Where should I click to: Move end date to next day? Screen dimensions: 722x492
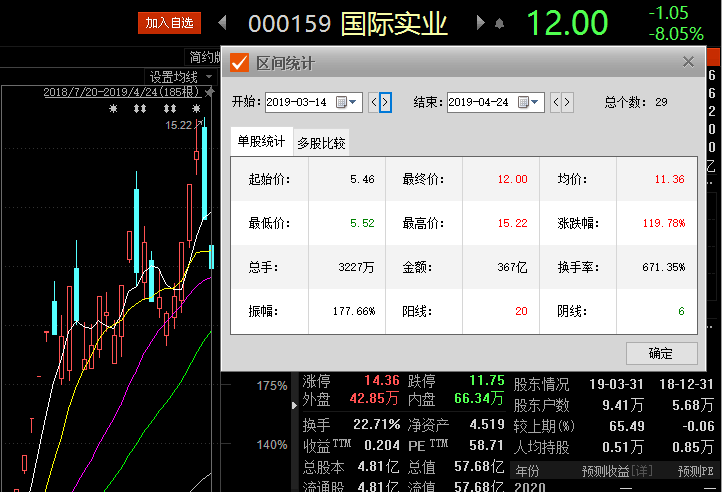(568, 102)
